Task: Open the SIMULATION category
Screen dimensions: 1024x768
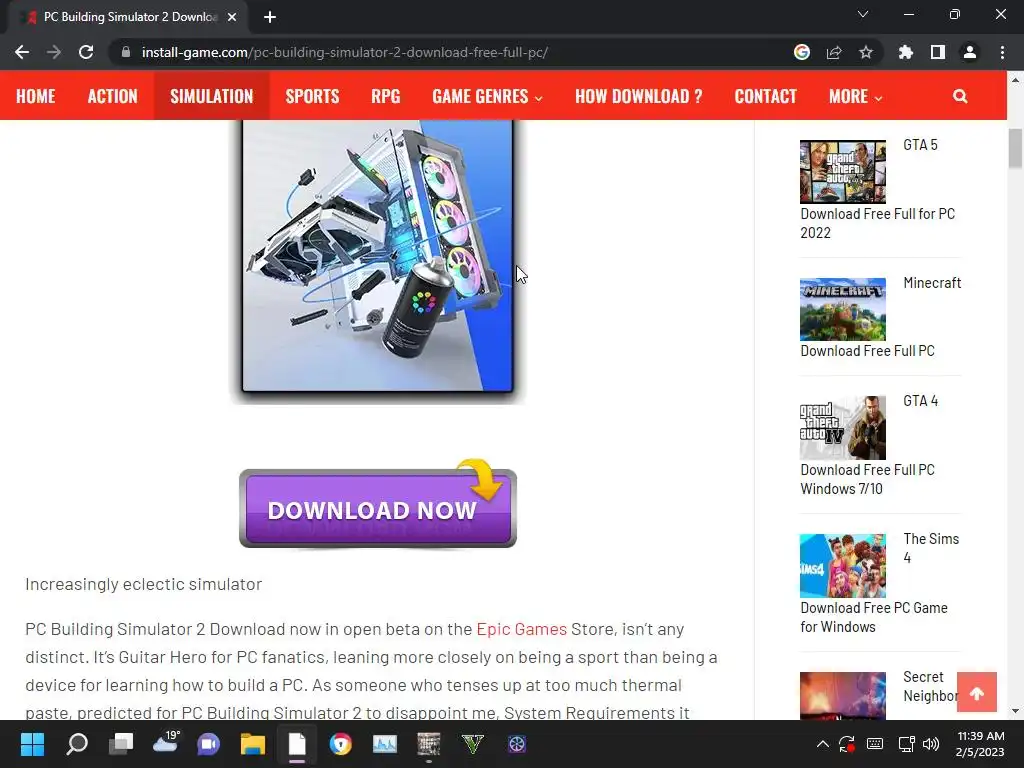Action: [x=212, y=96]
